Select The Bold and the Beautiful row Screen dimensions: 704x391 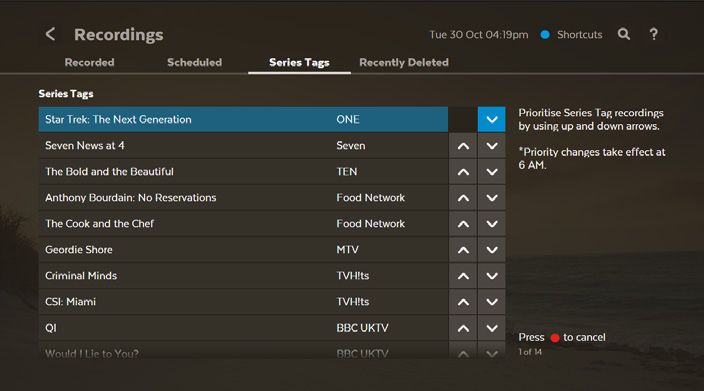pyautogui.click(x=243, y=171)
